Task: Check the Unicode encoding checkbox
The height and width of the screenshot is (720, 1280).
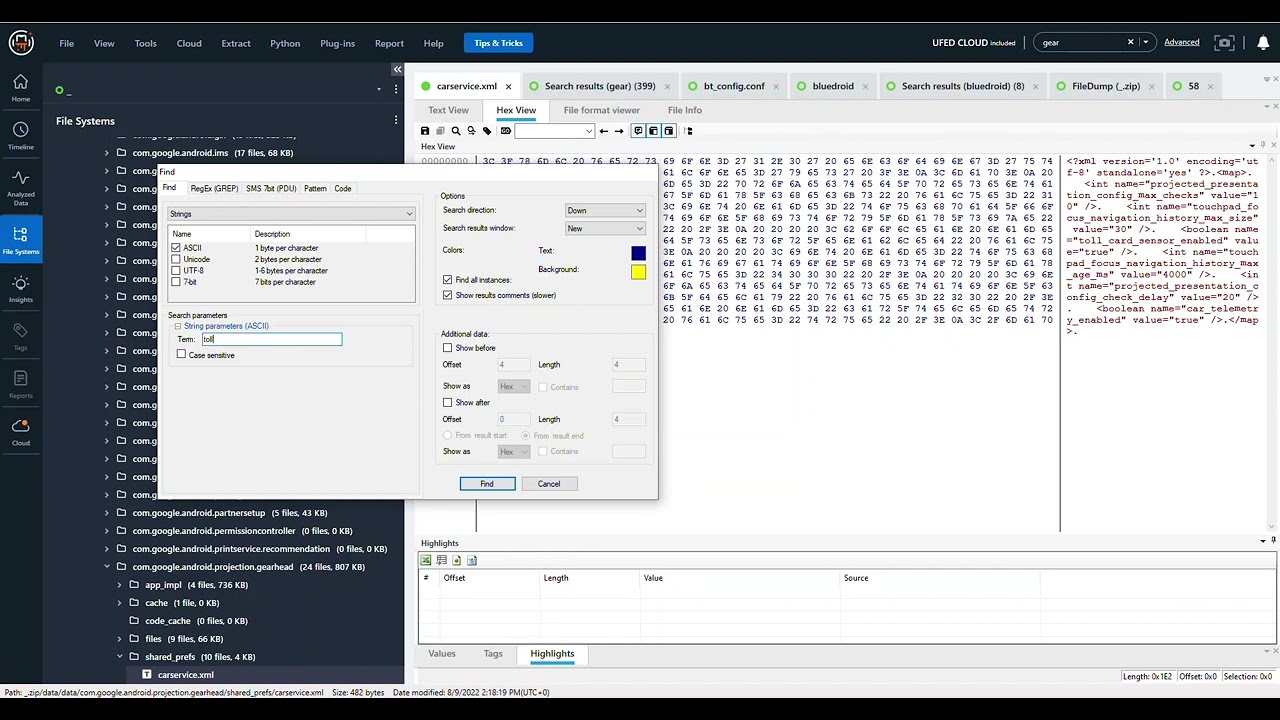Action: [x=176, y=259]
